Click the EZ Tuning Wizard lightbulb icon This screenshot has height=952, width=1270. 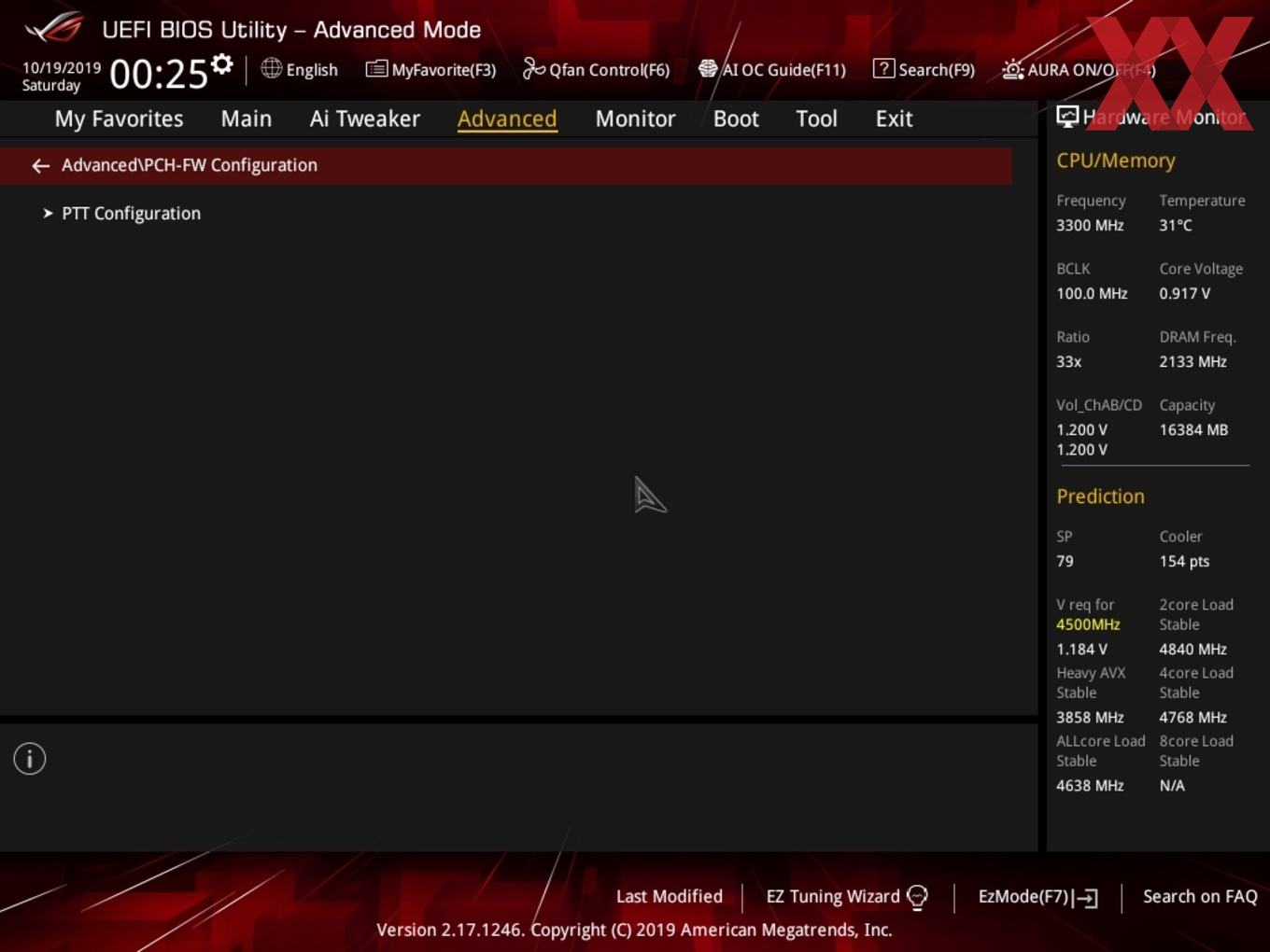pyautogui.click(x=917, y=898)
